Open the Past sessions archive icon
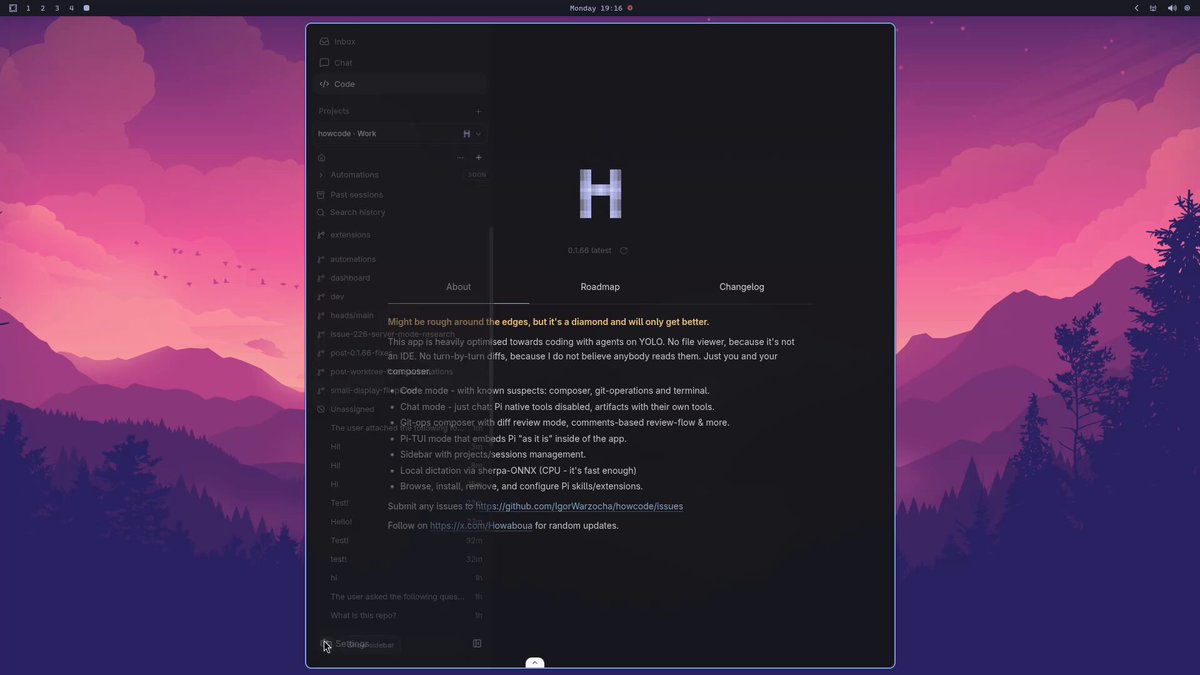The image size is (1200, 675). [x=321, y=195]
